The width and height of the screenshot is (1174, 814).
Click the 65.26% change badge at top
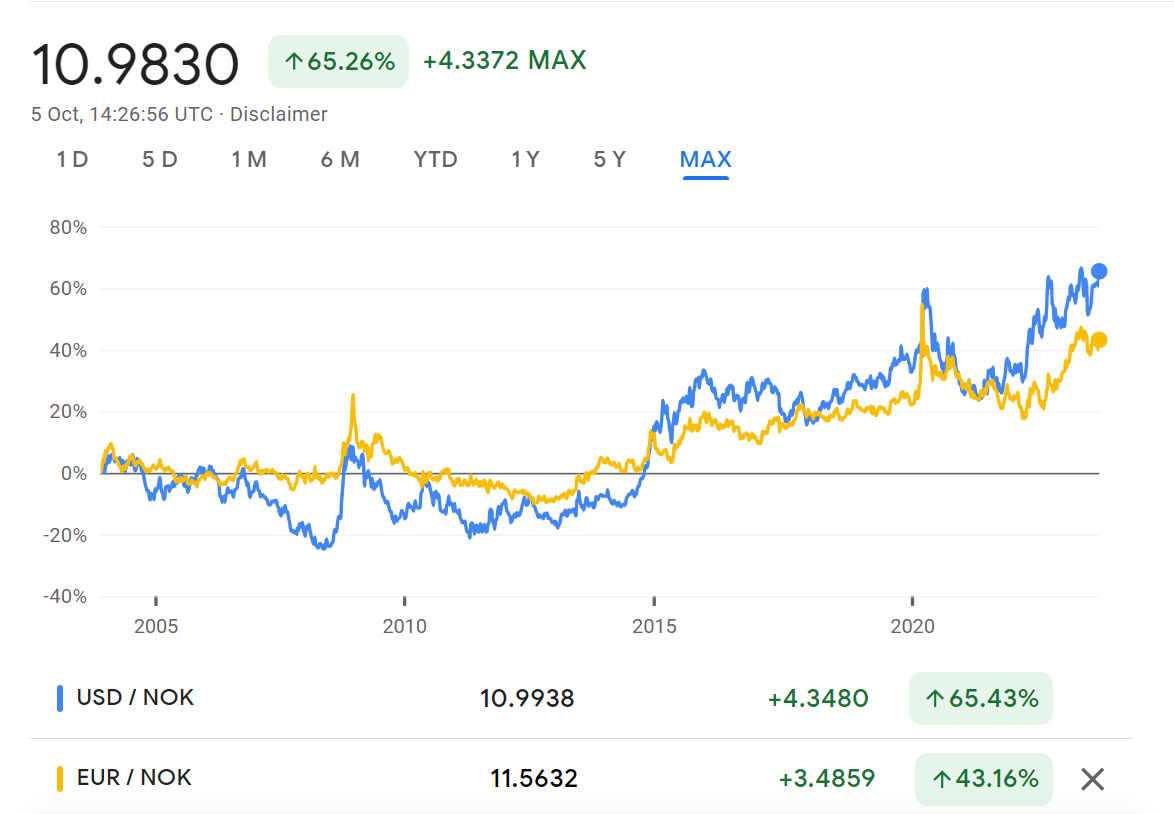click(338, 61)
